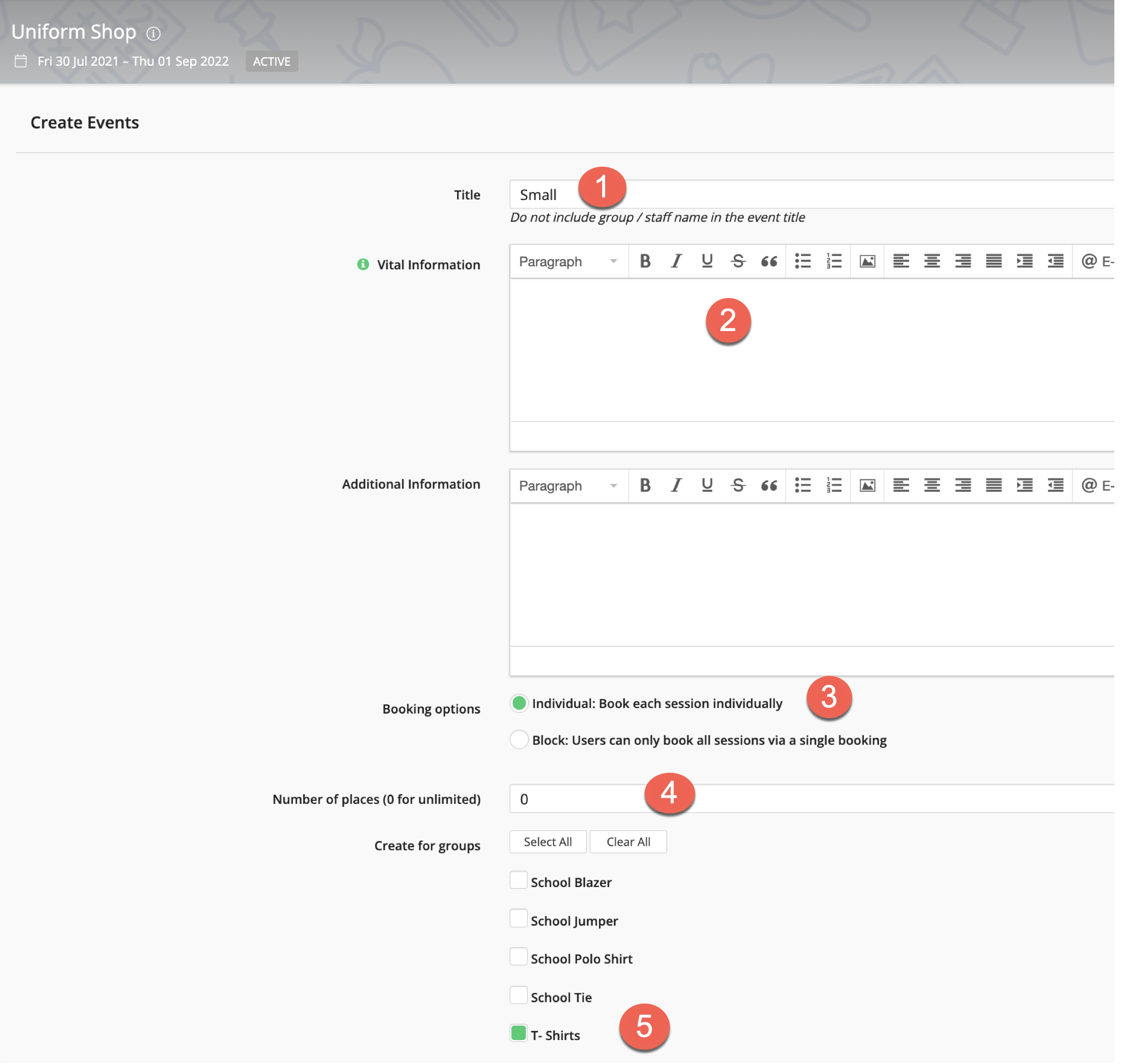This screenshot has height=1064, width=1147.
Task: Uncheck the T- Shirts group checkbox
Action: (x=518, y=1033)
